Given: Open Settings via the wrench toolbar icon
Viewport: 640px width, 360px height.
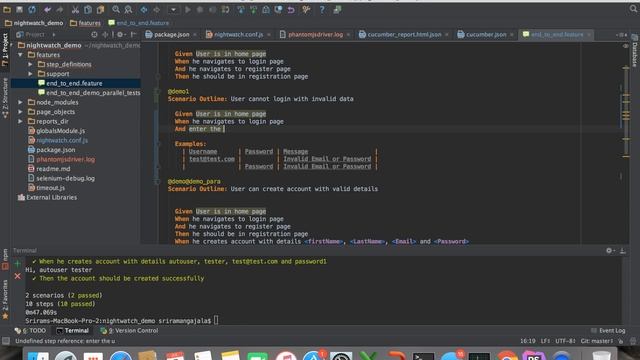Looking at the screenshot, I should 306,9.
